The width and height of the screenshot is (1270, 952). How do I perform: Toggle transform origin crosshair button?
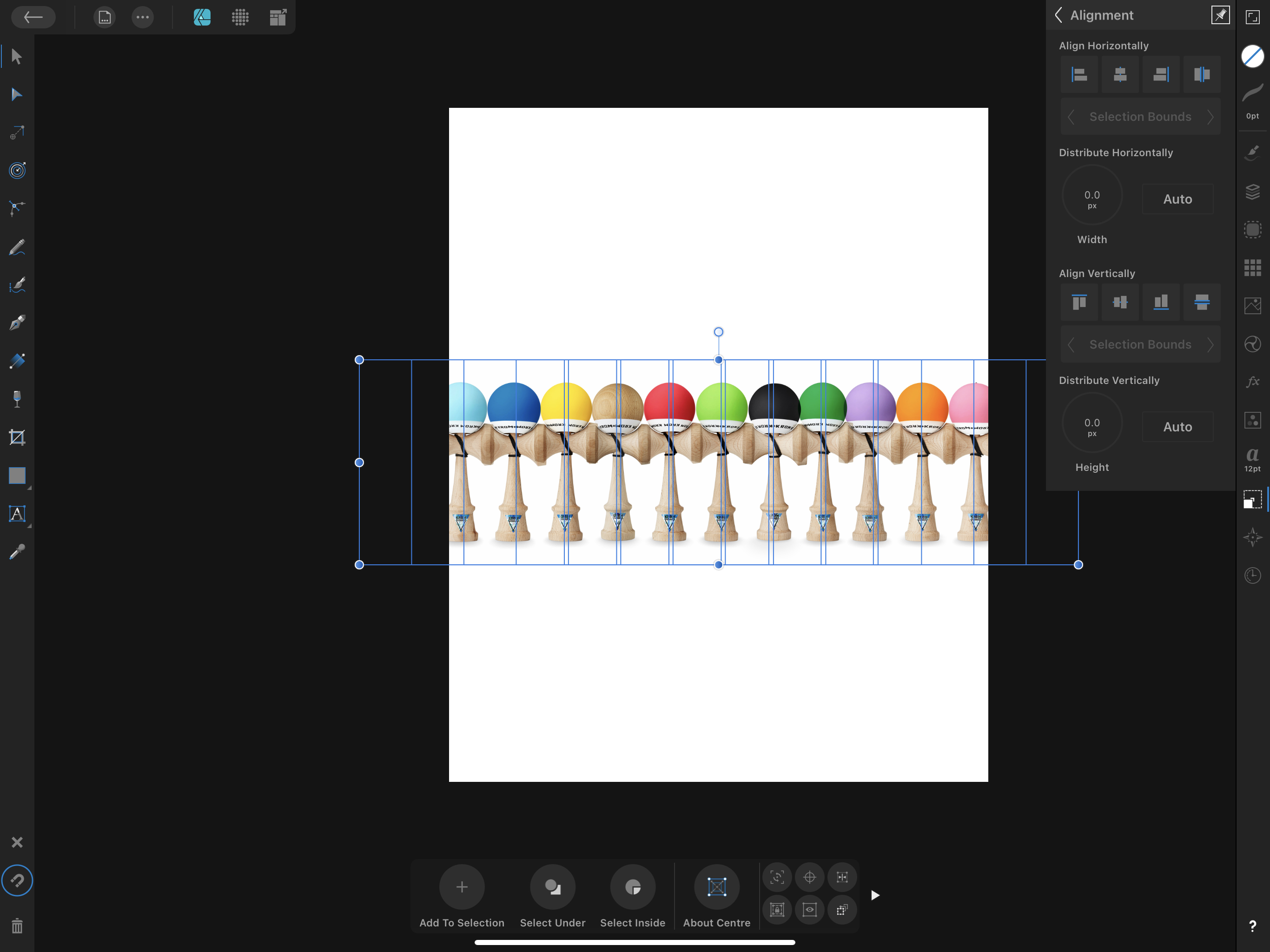click(x=809, y=877)
